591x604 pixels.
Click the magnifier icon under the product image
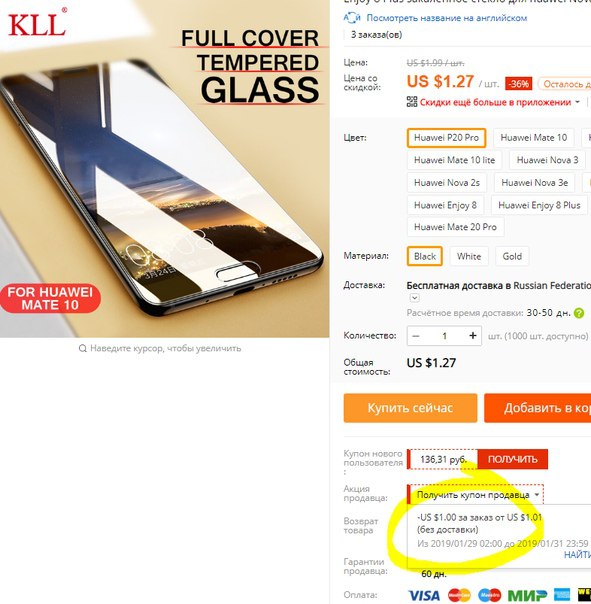click(x=82, y=349)
